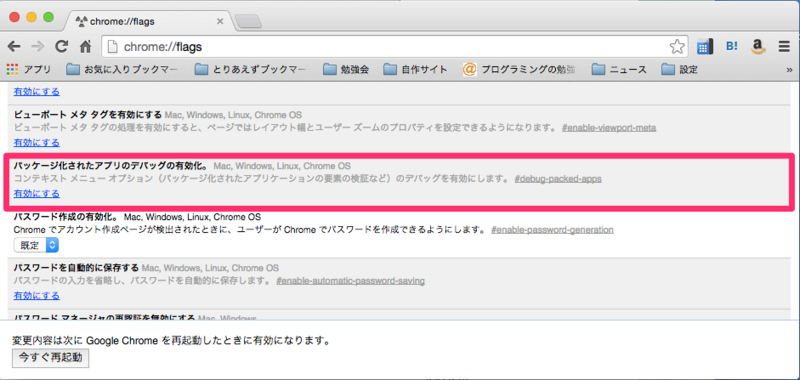Open the プログラミングの勉強 bookmark
This screenshot has height=380, width=800.
(x=519, y=69)
